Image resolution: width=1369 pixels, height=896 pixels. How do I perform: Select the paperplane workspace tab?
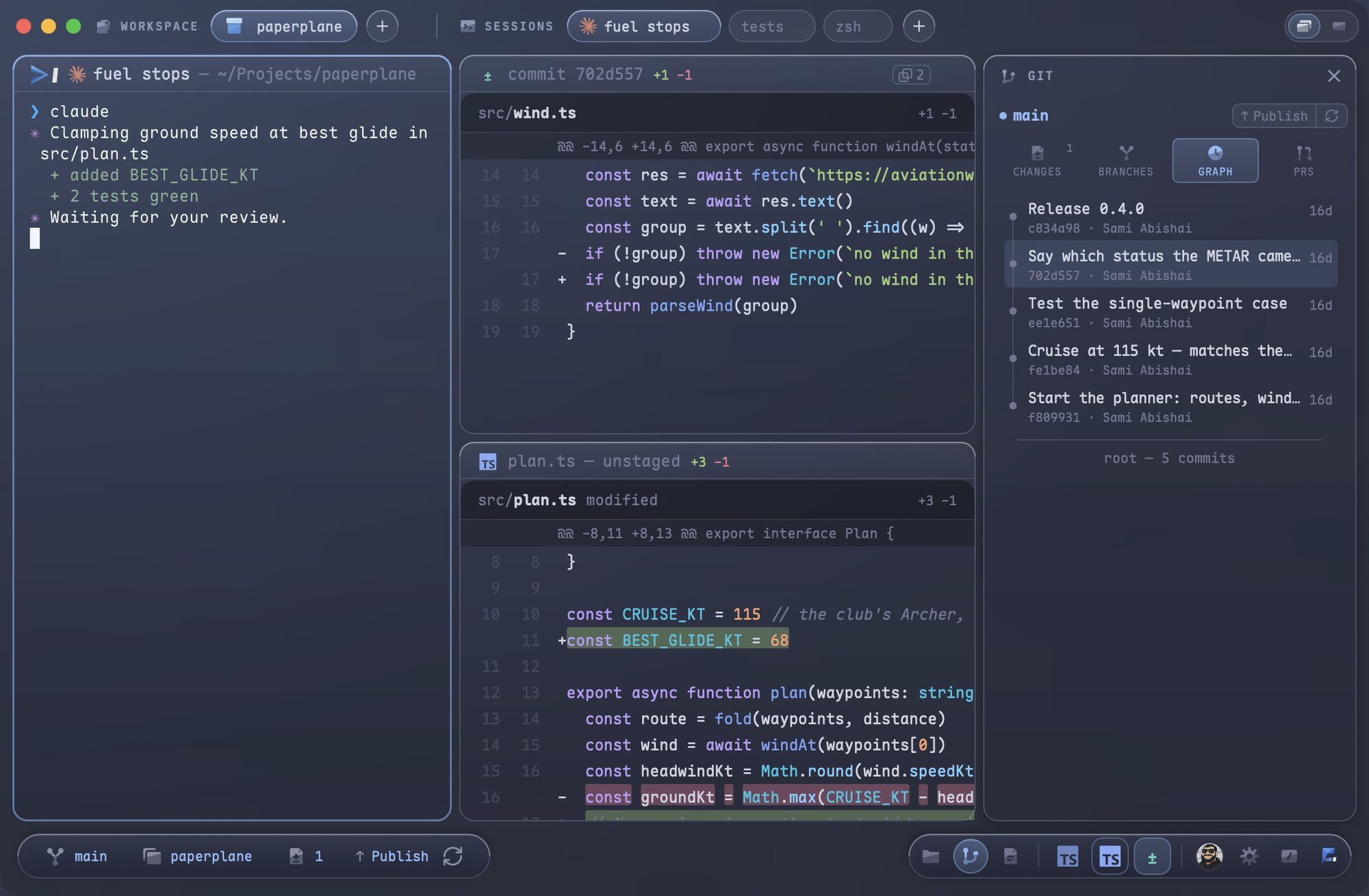point(284,26)
